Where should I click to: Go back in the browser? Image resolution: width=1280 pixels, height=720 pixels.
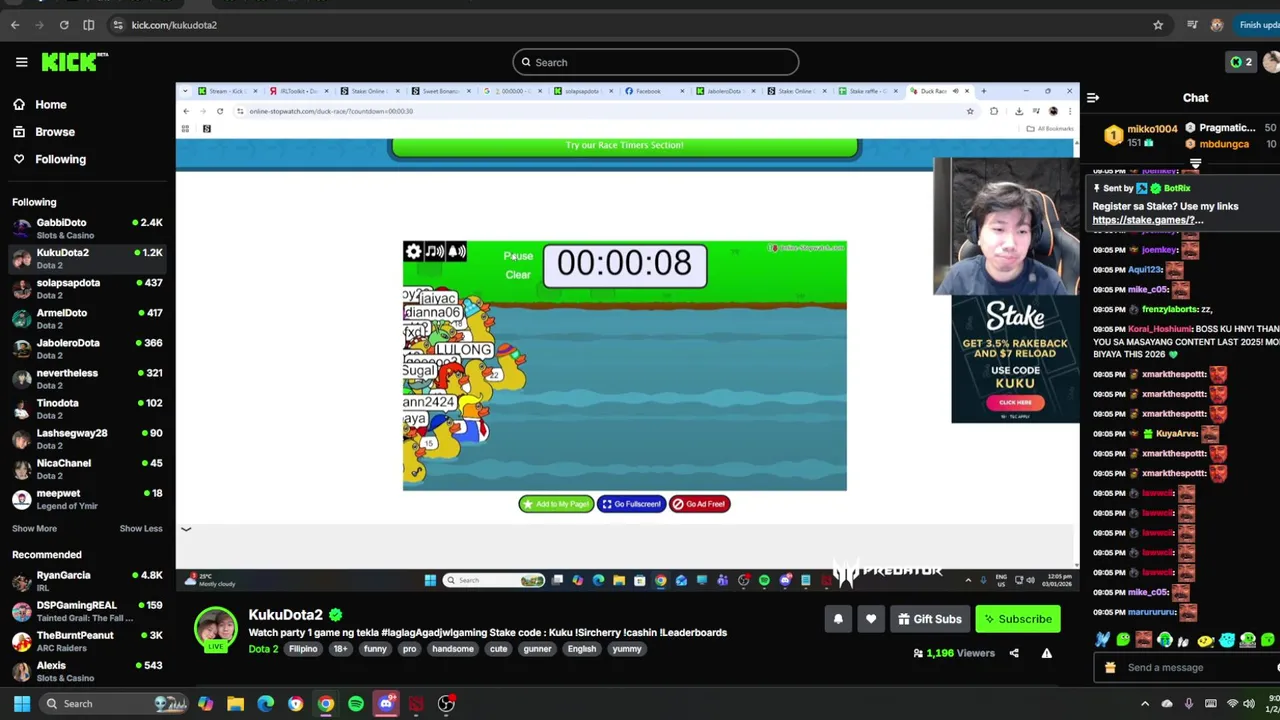point(15,25)
